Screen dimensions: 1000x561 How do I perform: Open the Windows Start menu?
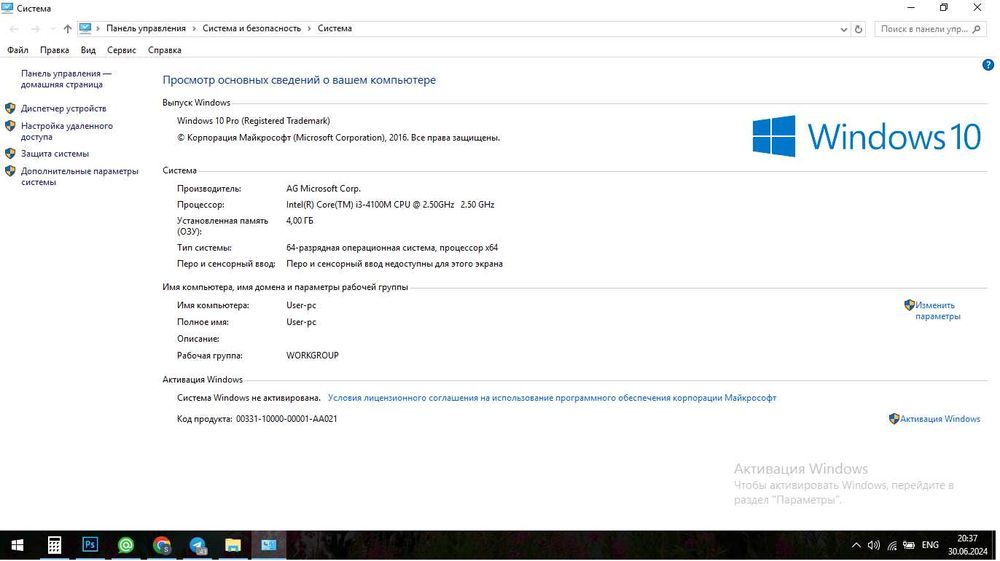tap(17, 545)
